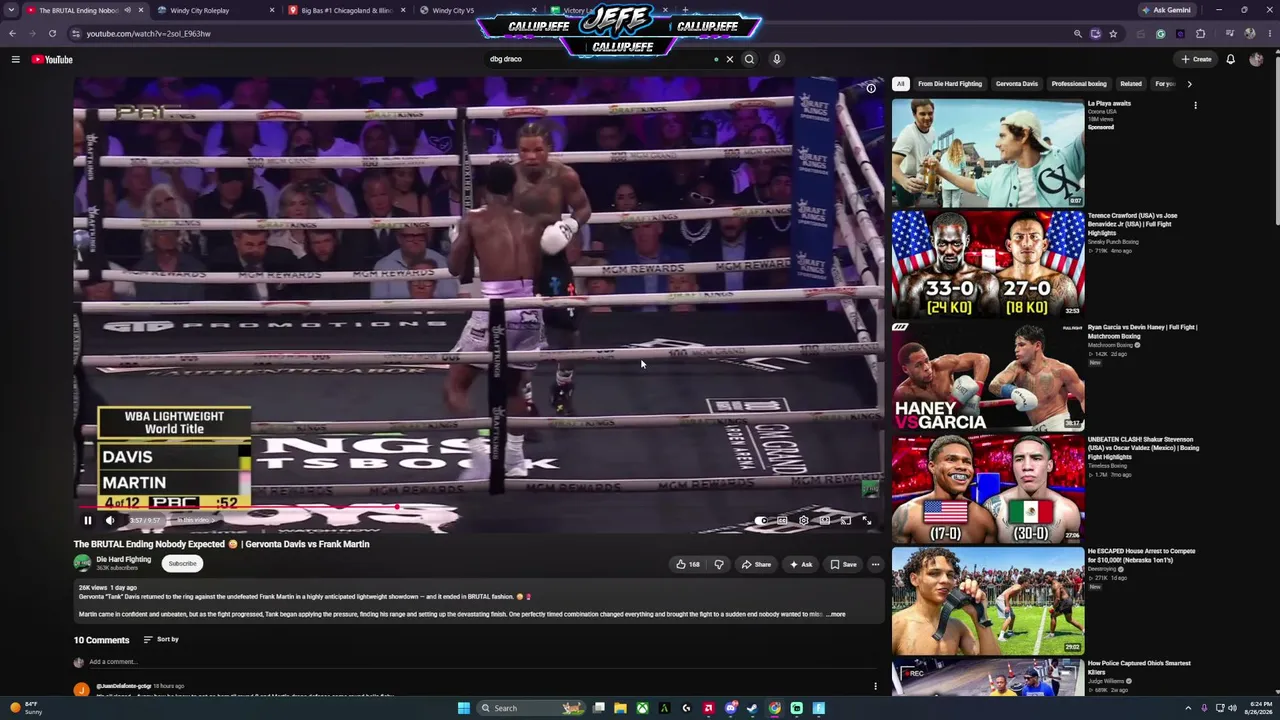Open the browser extensions puzzle icon
Image resolution: width=1280 pixels, height=720 pixels.
pyautogui.click(x=1201, y=34)
